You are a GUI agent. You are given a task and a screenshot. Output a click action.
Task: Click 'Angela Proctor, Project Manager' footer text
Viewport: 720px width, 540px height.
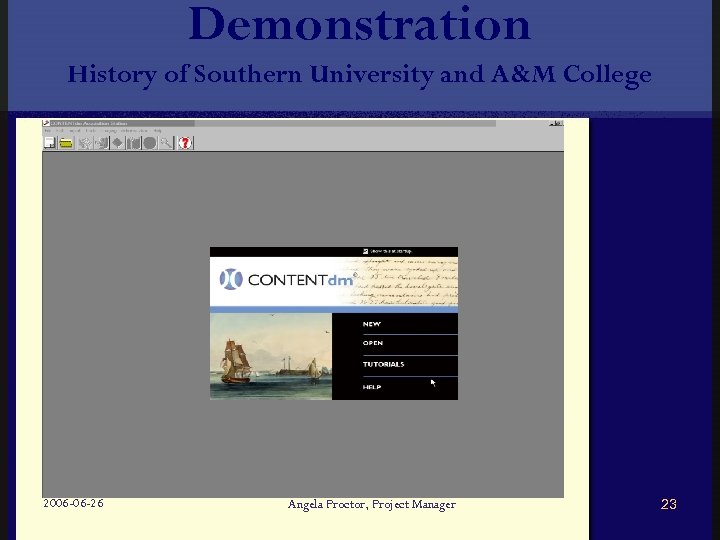pos(371,505)
